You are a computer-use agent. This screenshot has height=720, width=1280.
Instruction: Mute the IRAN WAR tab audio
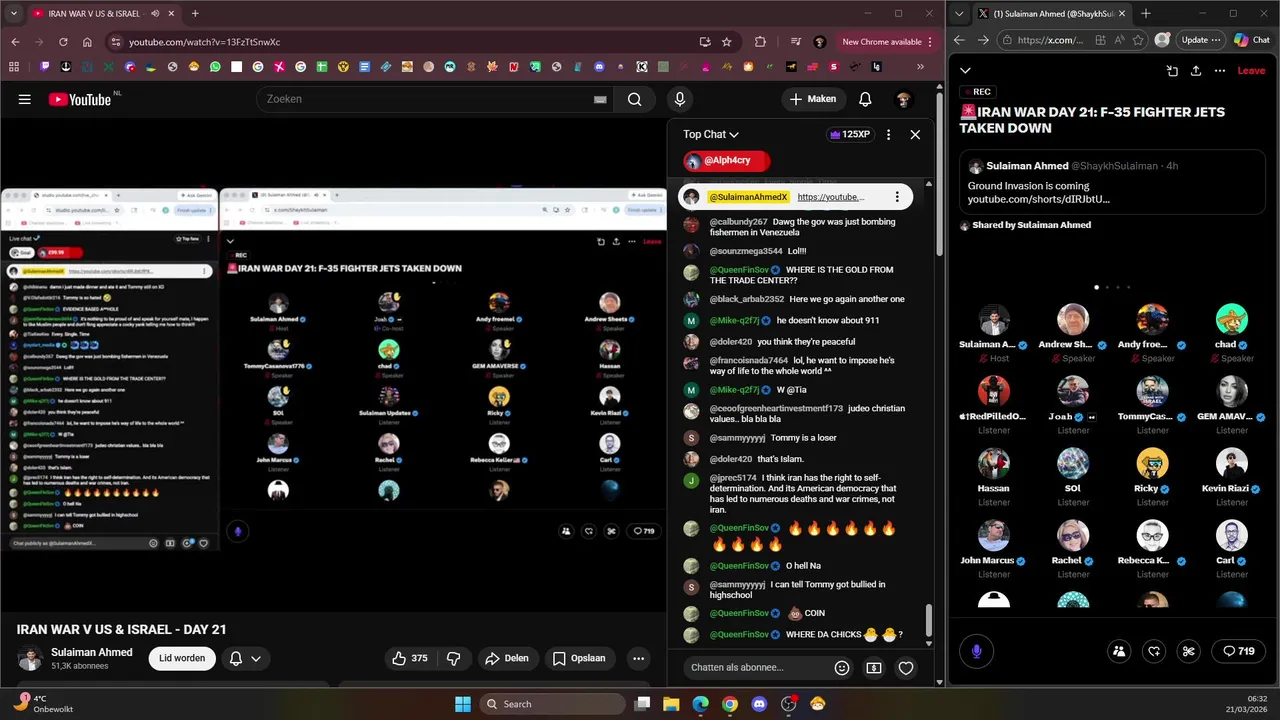click(x=155, y=14)
